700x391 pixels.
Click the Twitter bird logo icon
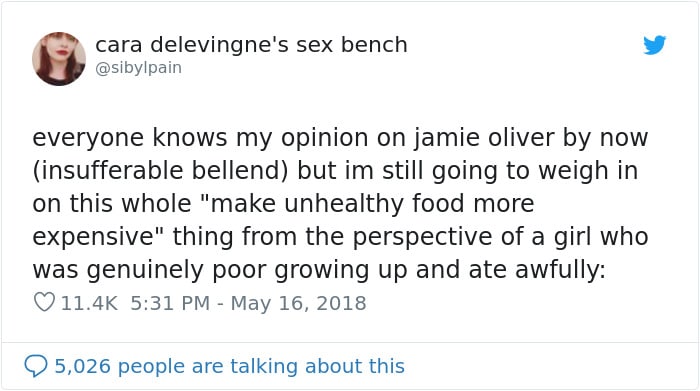[x=654, y=45]
